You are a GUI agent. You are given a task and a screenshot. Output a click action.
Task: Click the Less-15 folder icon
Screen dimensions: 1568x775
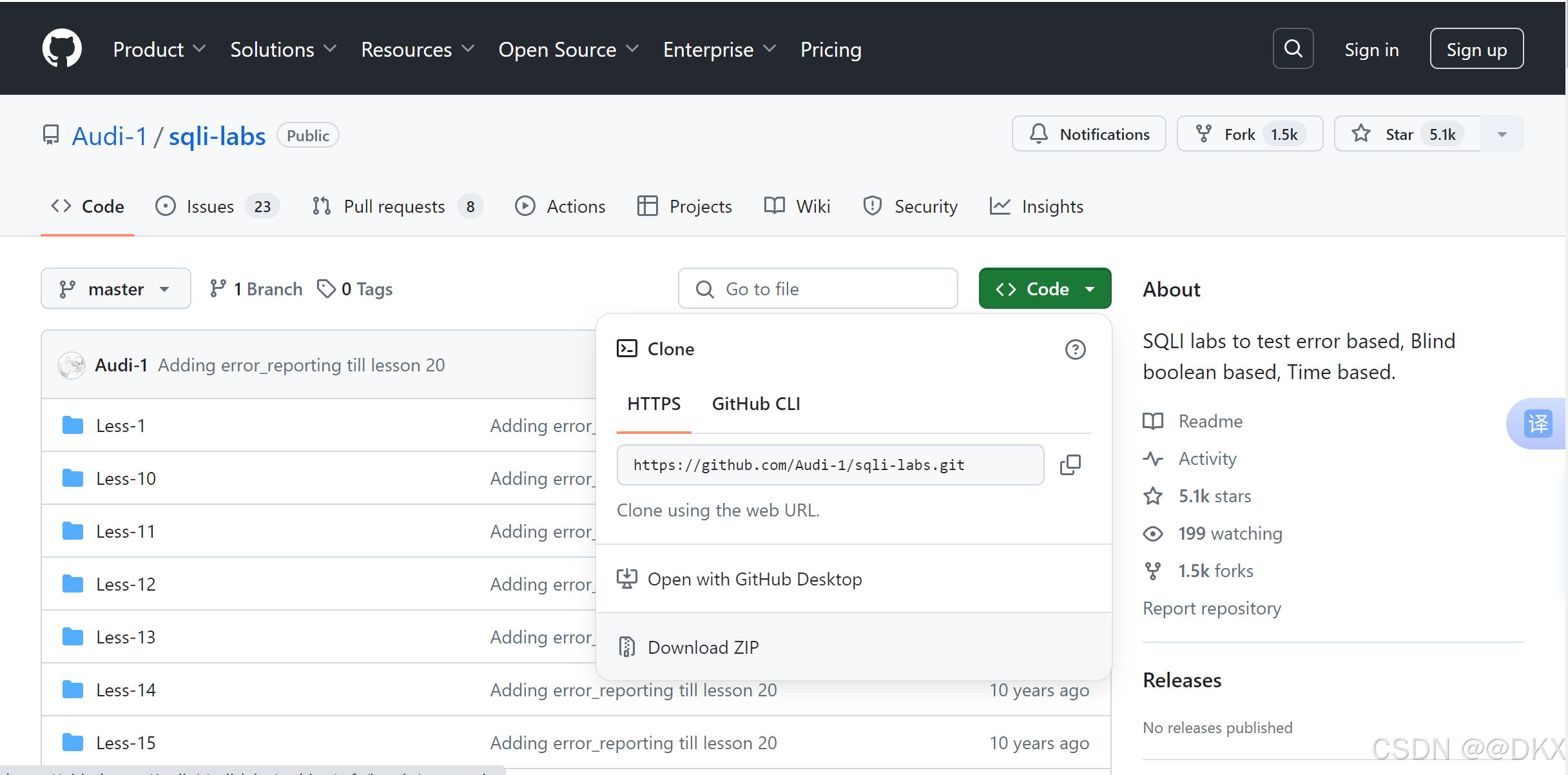pyautogui.click(x=73, y=743)
